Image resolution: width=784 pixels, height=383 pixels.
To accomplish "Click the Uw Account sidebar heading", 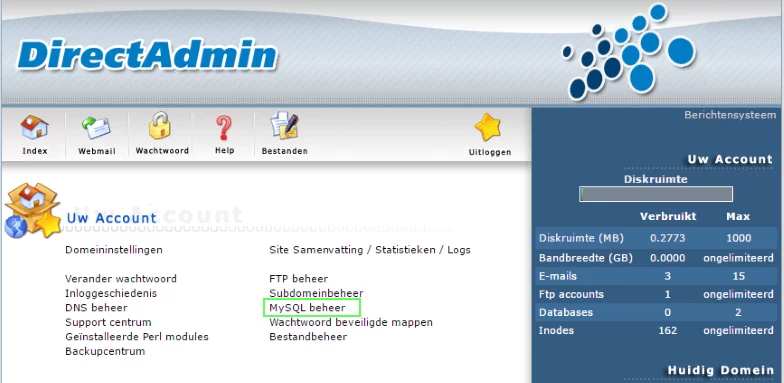I will [730, 160].
